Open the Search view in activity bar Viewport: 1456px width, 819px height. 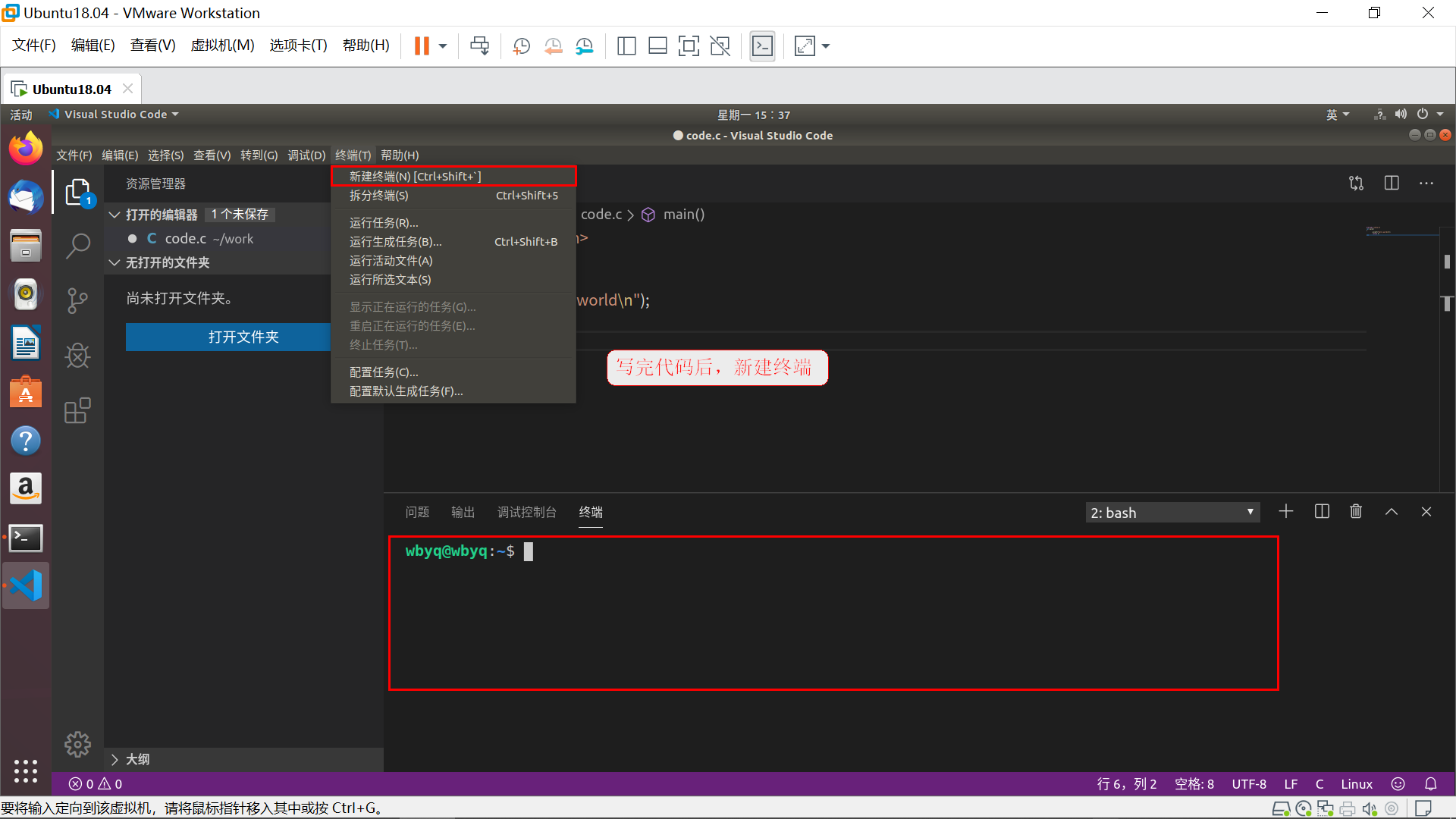77,246
